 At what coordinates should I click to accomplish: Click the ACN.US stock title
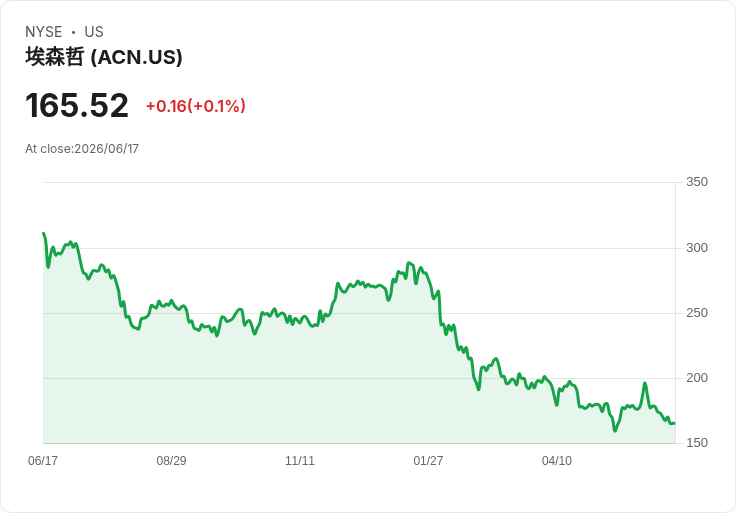(104, 57)
